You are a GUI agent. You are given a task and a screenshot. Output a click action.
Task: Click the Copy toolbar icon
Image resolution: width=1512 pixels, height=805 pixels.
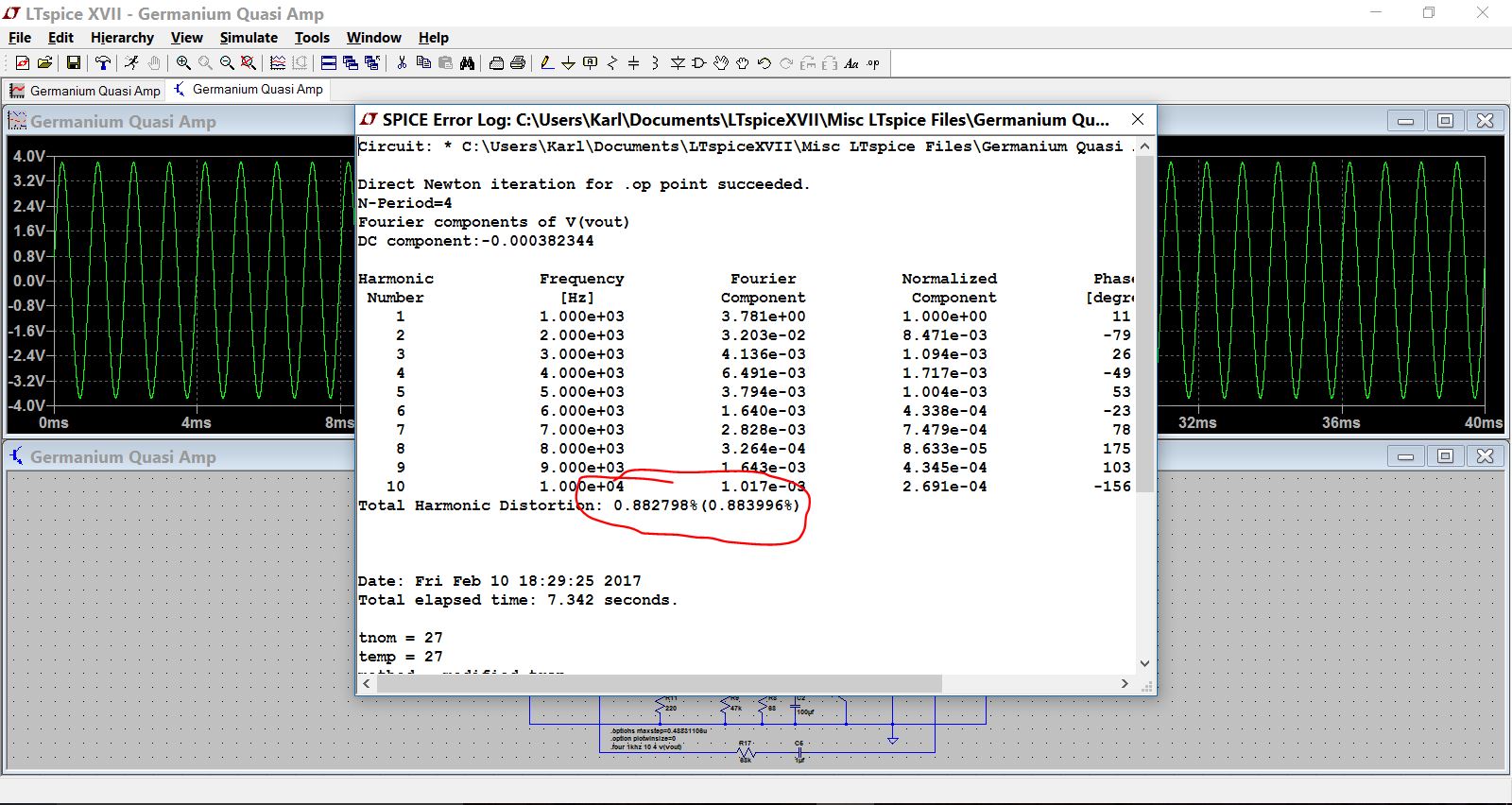(x=423, y=63)
